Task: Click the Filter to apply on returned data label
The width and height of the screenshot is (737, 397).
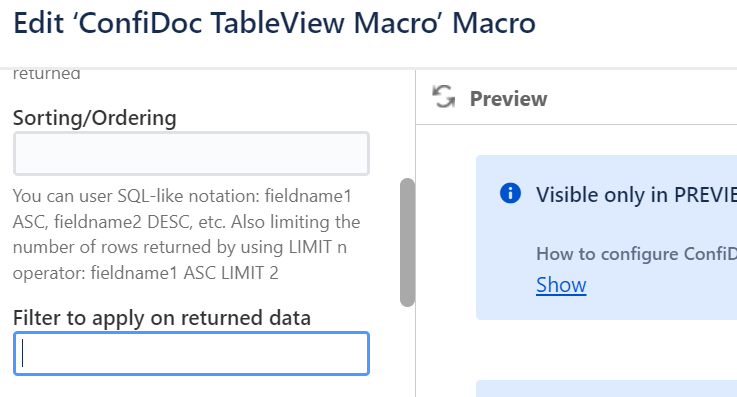Action: click(x=162, y=318)
